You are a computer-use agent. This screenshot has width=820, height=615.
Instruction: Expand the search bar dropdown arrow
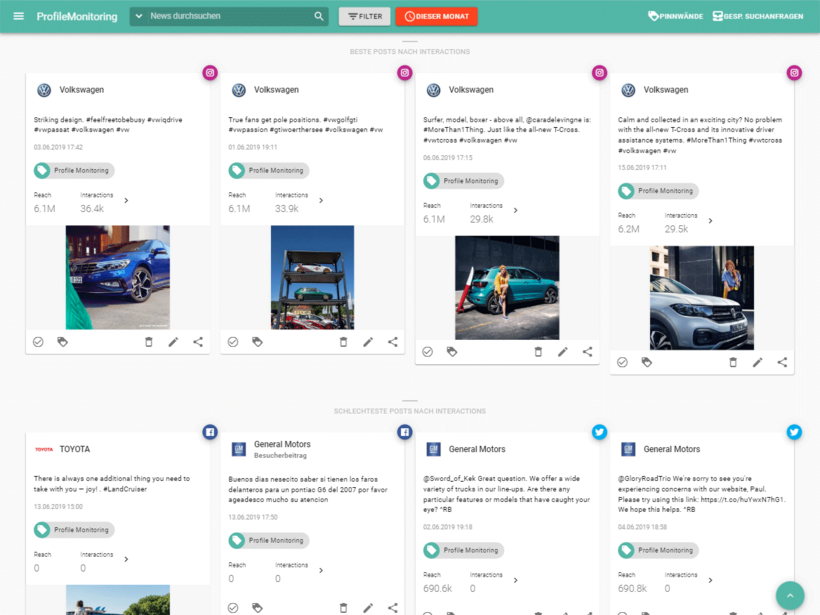[139, 16]
